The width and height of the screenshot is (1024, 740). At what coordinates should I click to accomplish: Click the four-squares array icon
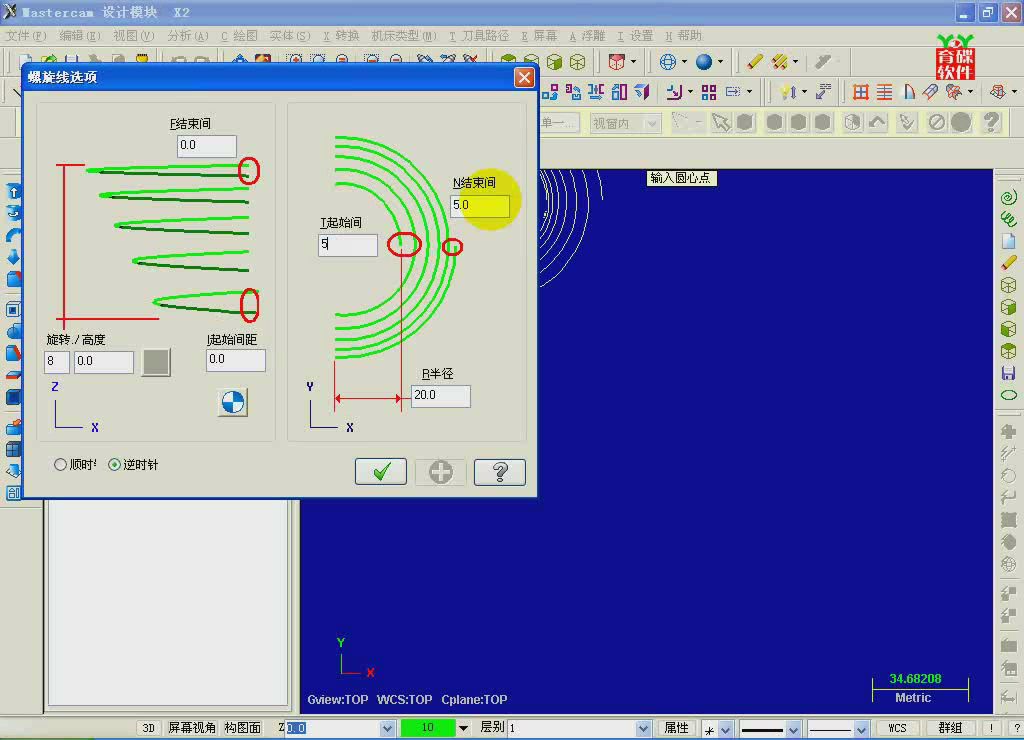tap(709, 92)
